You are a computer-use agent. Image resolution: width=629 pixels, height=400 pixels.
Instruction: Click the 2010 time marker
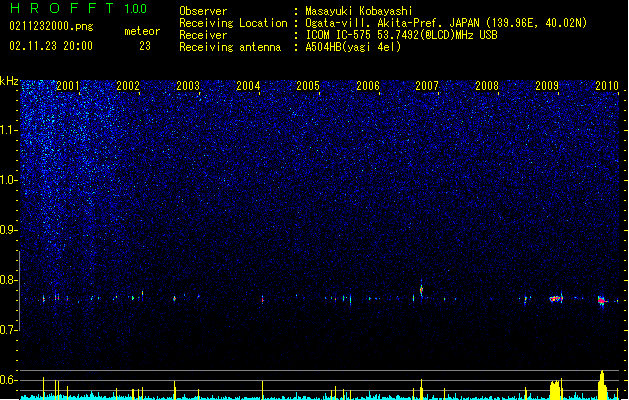607,85
